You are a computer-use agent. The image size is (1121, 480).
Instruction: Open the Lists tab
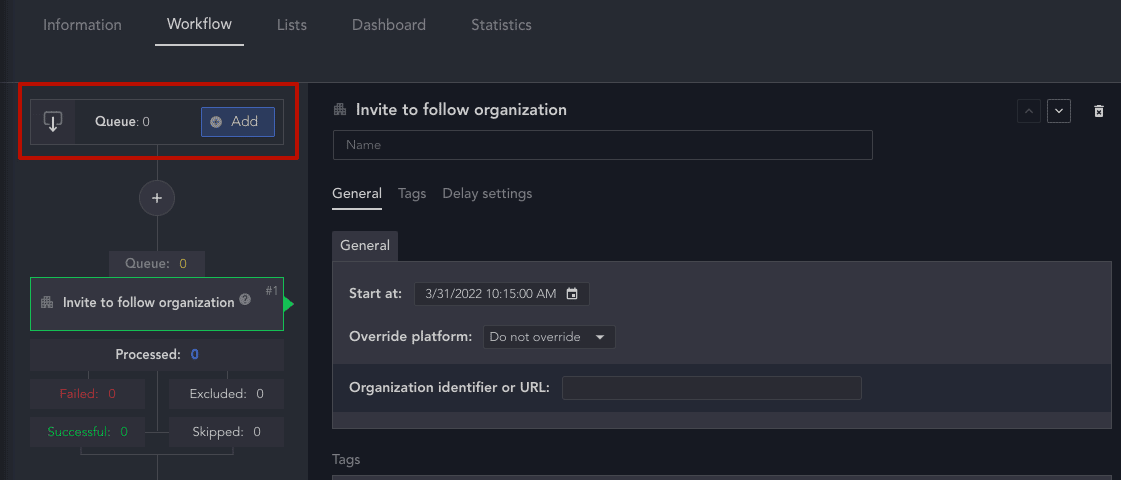(x=292, y=25)
